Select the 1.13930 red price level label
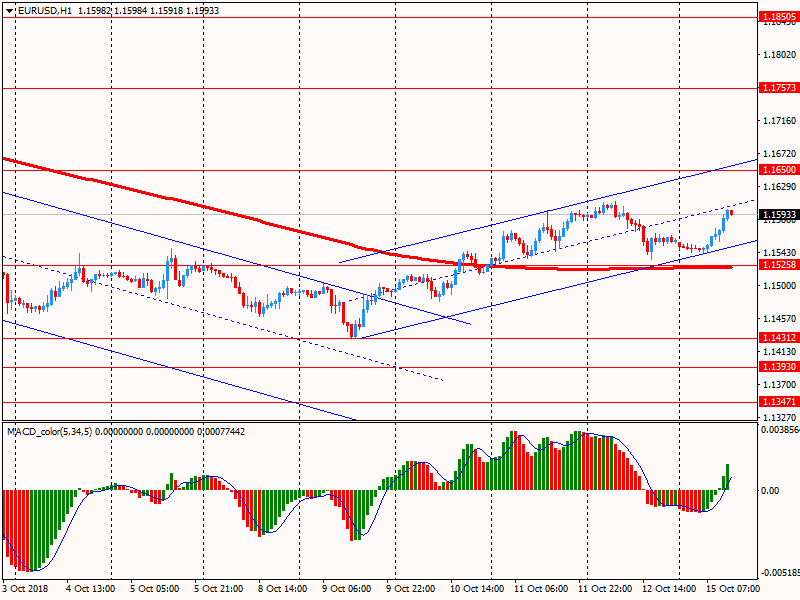This screenshot has width=800, height=600. [779, 367]
